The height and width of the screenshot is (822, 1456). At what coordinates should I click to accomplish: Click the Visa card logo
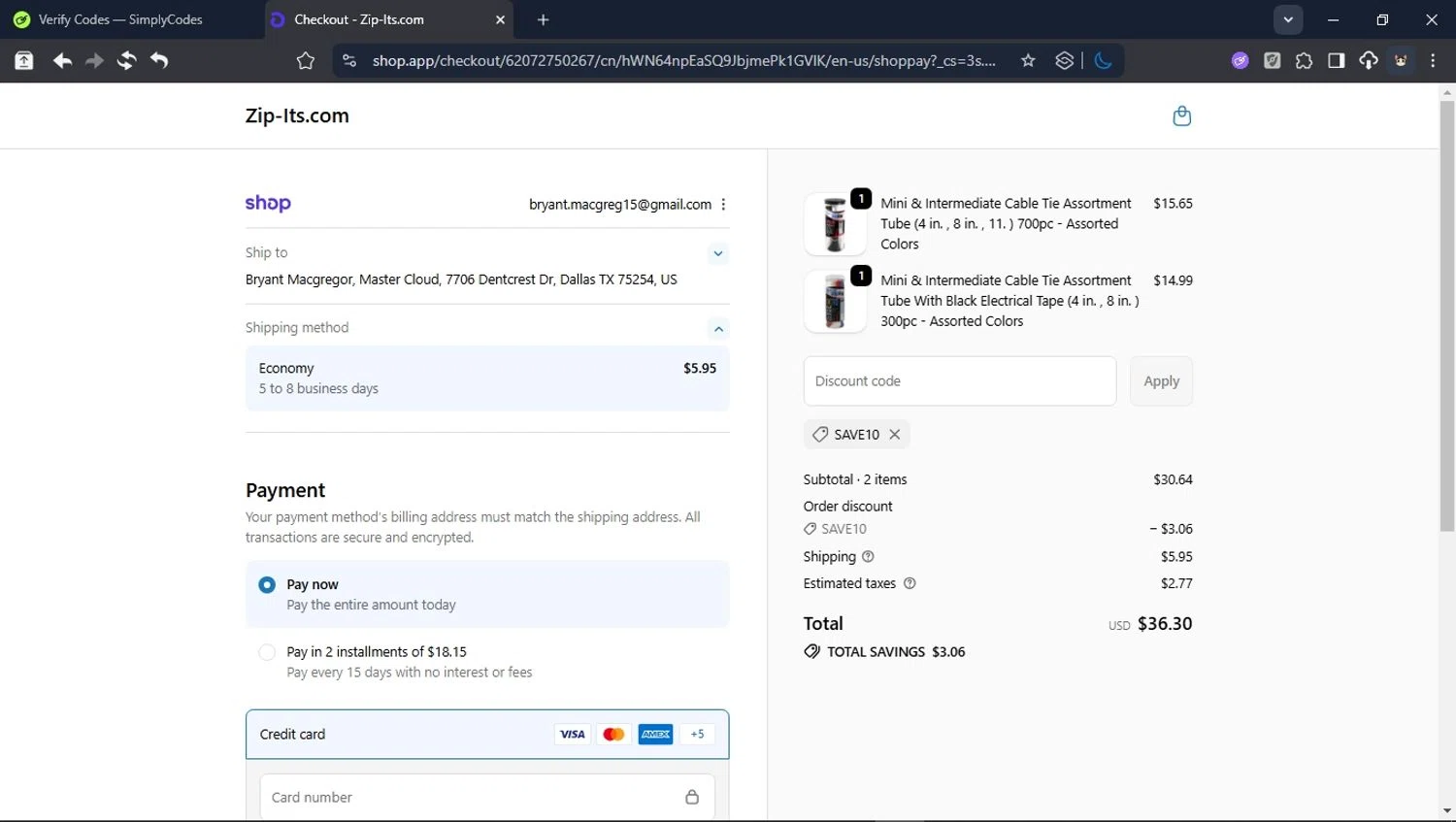[x=573, y=735]
